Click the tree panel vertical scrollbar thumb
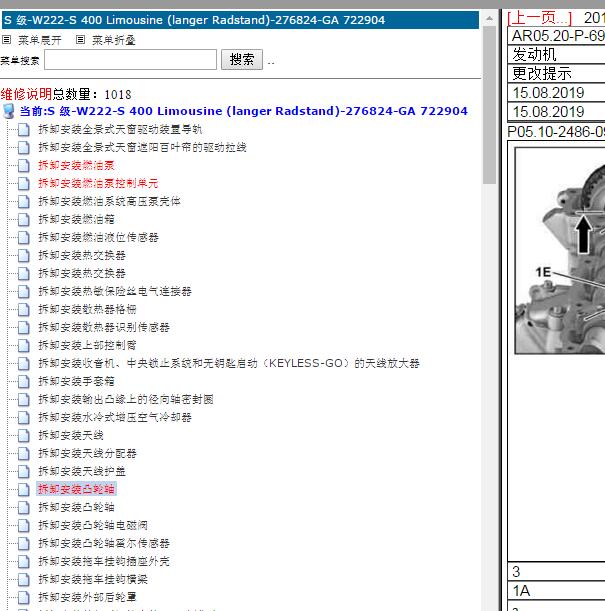Screen dimensions: 605x611 click(489, 105)
